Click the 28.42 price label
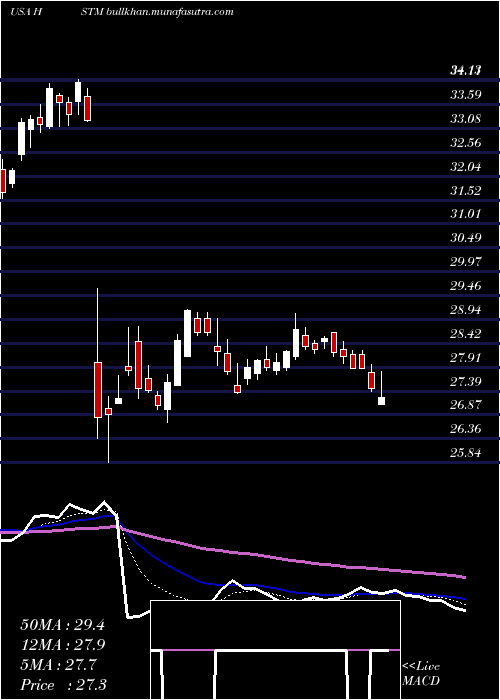Image resolution: width=500 pixels, height=700 pixels. (x=466, y=333)
